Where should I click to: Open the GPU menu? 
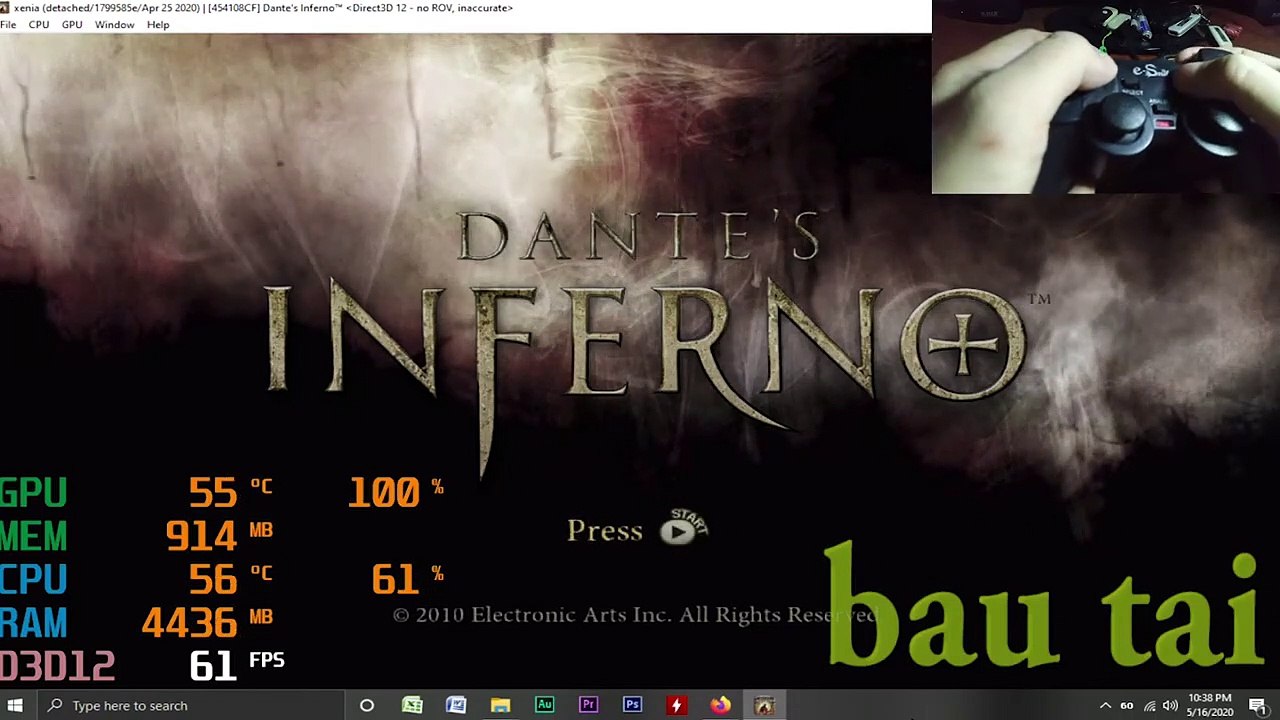[x=72, y=24]
